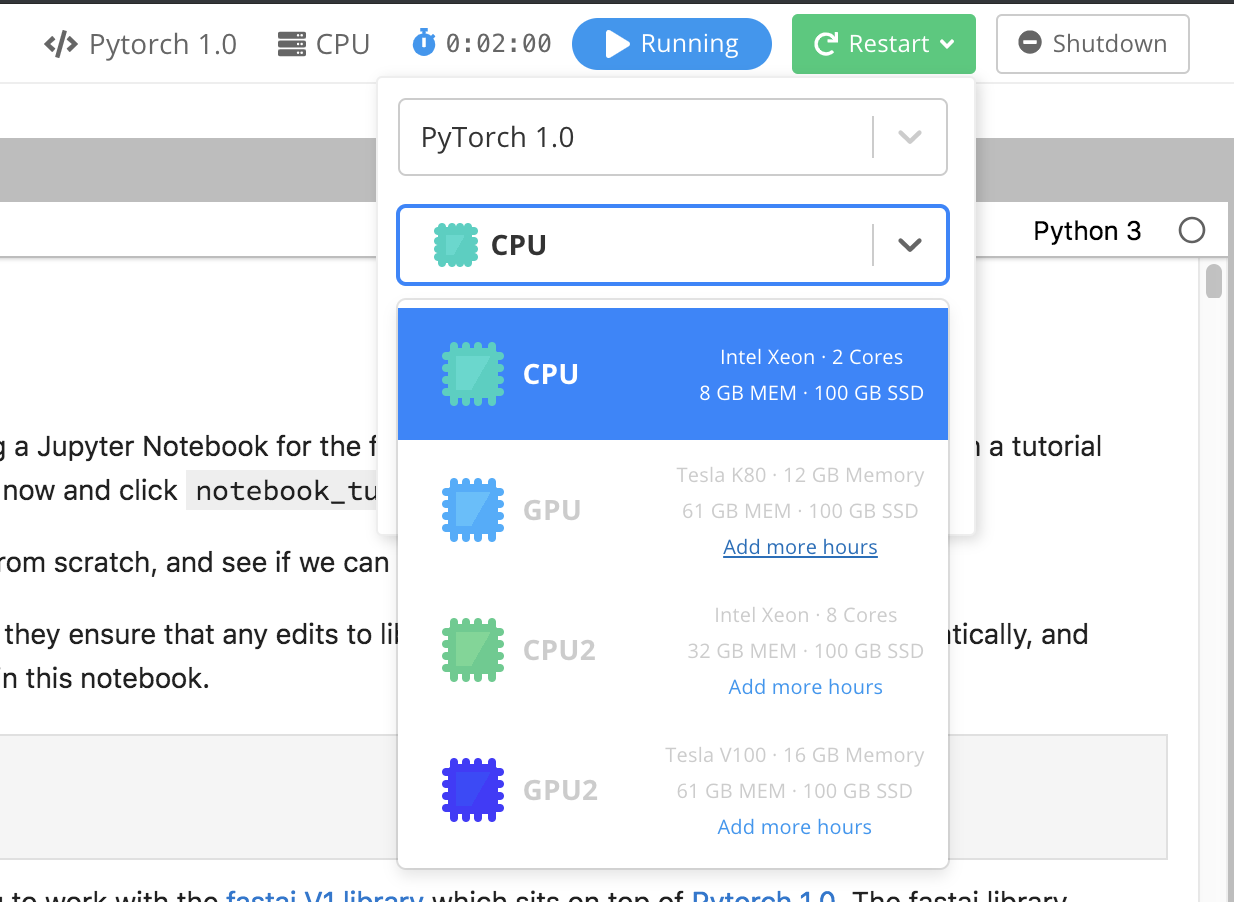Click the teal CPU chip icon in list
This screenshot has height=902, width=1234.
(x=473, y=374)
